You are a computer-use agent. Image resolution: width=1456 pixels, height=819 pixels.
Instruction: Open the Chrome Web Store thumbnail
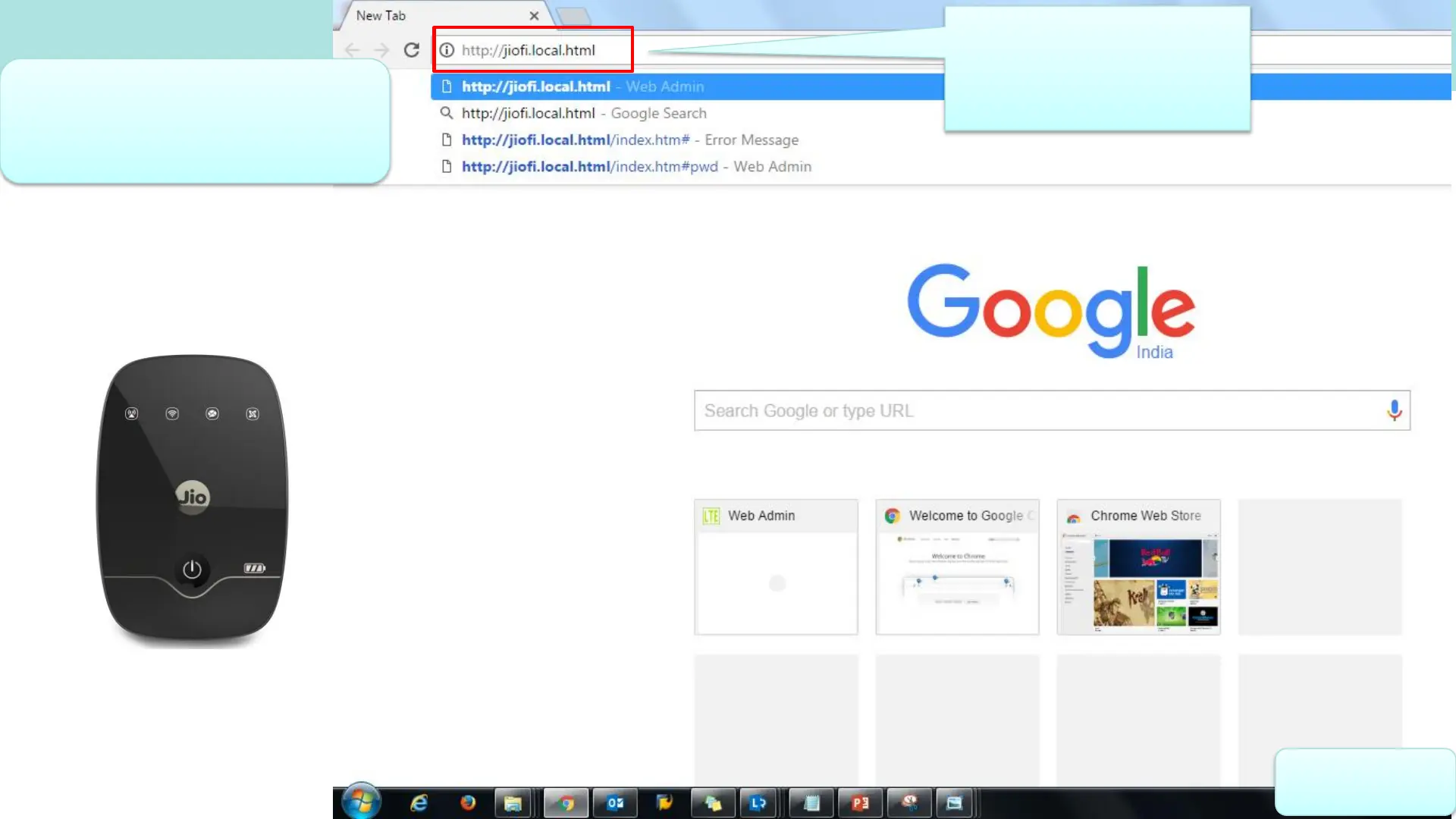pos(1138,566)
